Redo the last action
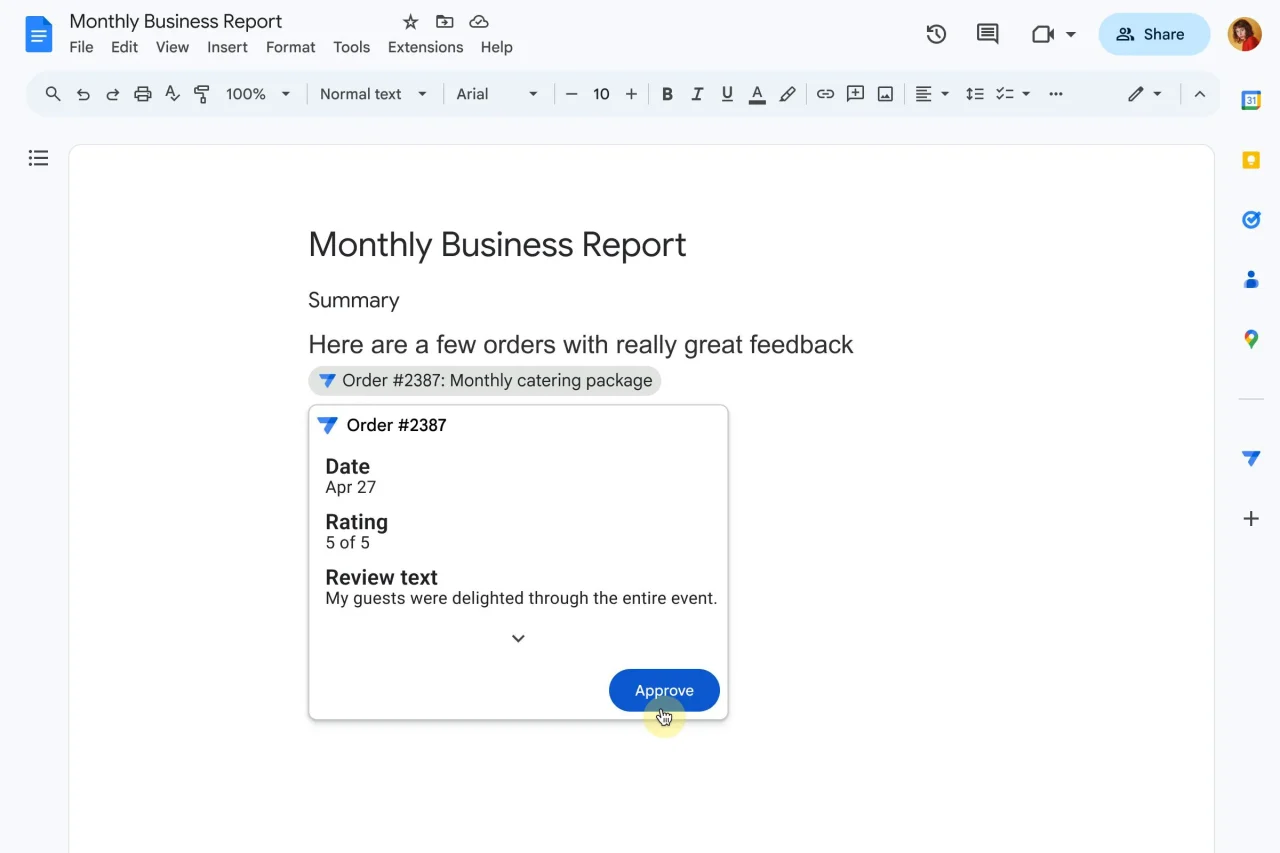Image resolution: width=1280 pixels, height=853 pixels. 113,94
